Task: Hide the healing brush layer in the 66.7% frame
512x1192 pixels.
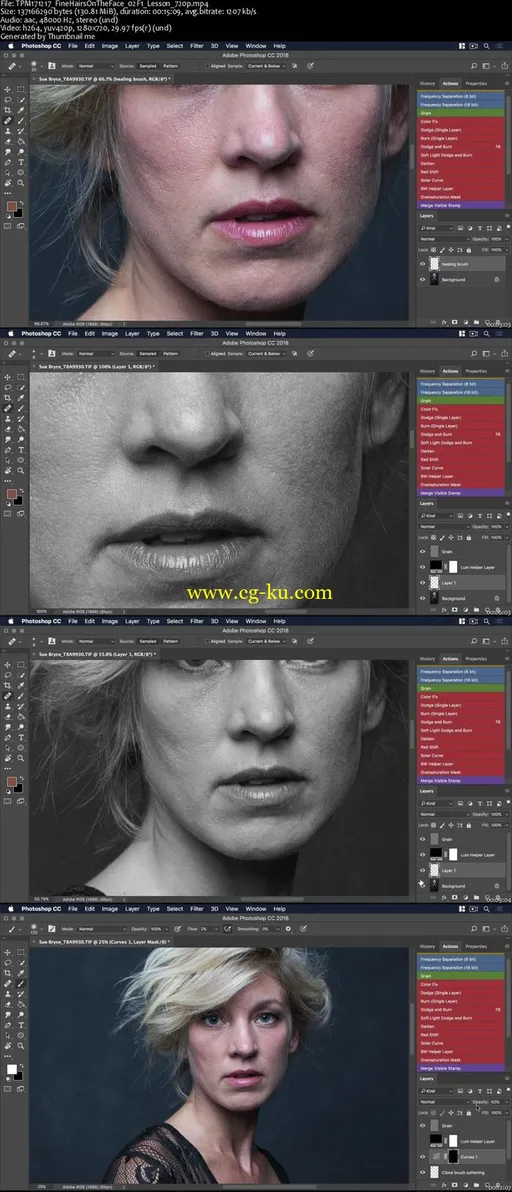Action: click(x=422, y=264)
